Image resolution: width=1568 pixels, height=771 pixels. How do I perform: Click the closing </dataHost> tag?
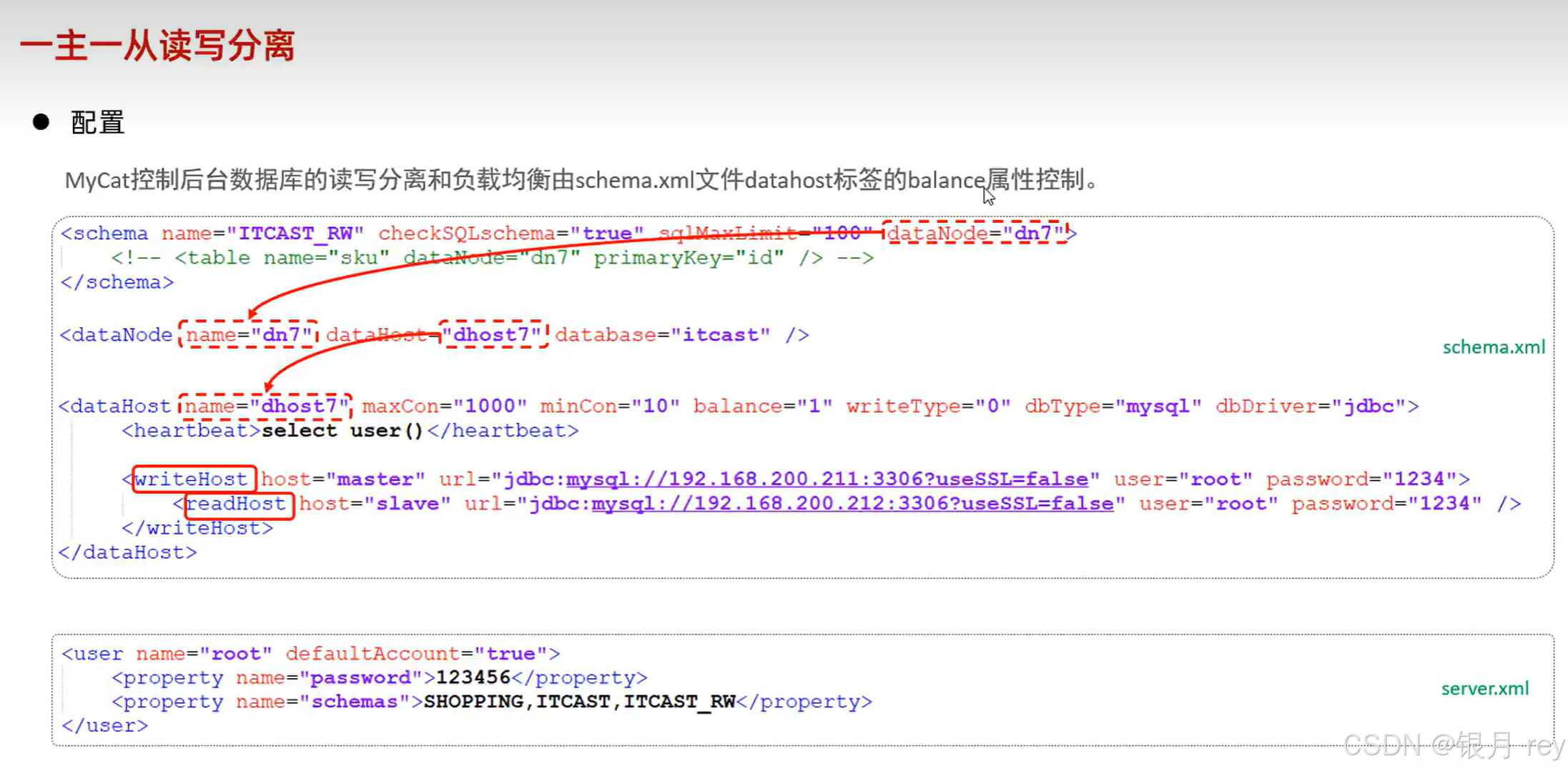pyautogui.click(x=128, y=552)
